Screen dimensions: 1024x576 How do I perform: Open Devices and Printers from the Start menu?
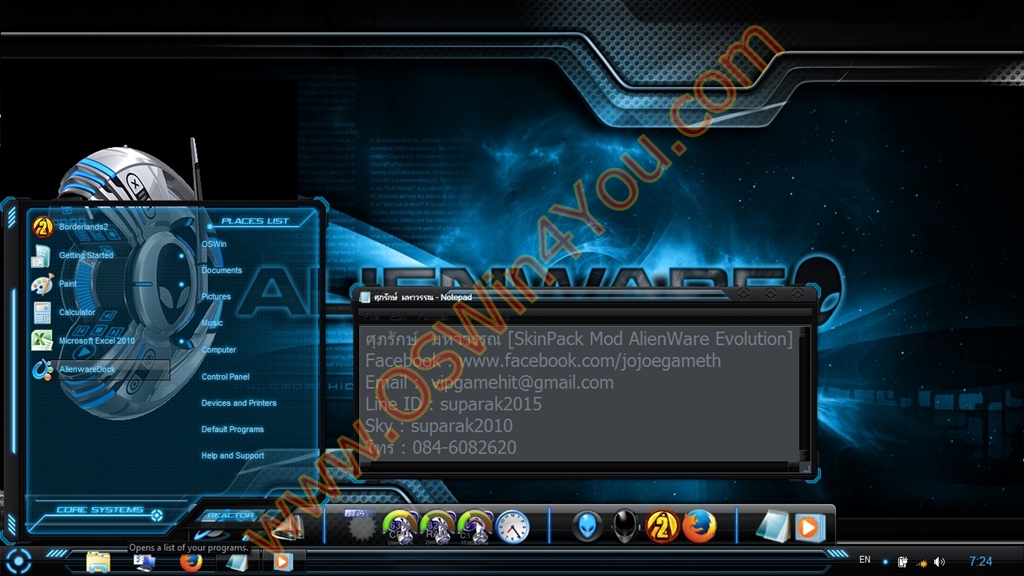click(x=239, y=403)
